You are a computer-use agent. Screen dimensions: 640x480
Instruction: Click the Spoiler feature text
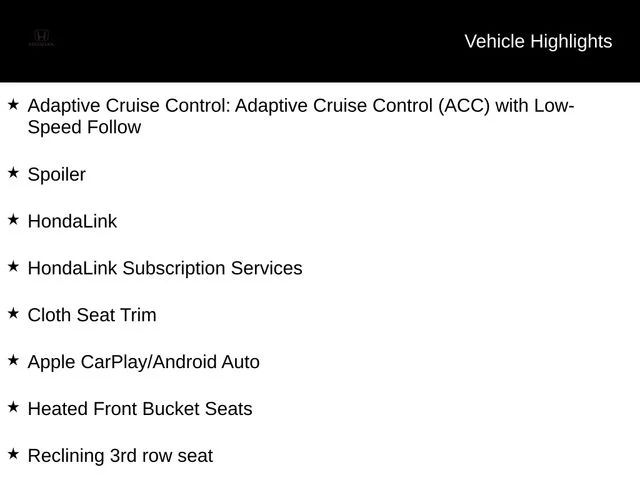(x=57, y=175)
